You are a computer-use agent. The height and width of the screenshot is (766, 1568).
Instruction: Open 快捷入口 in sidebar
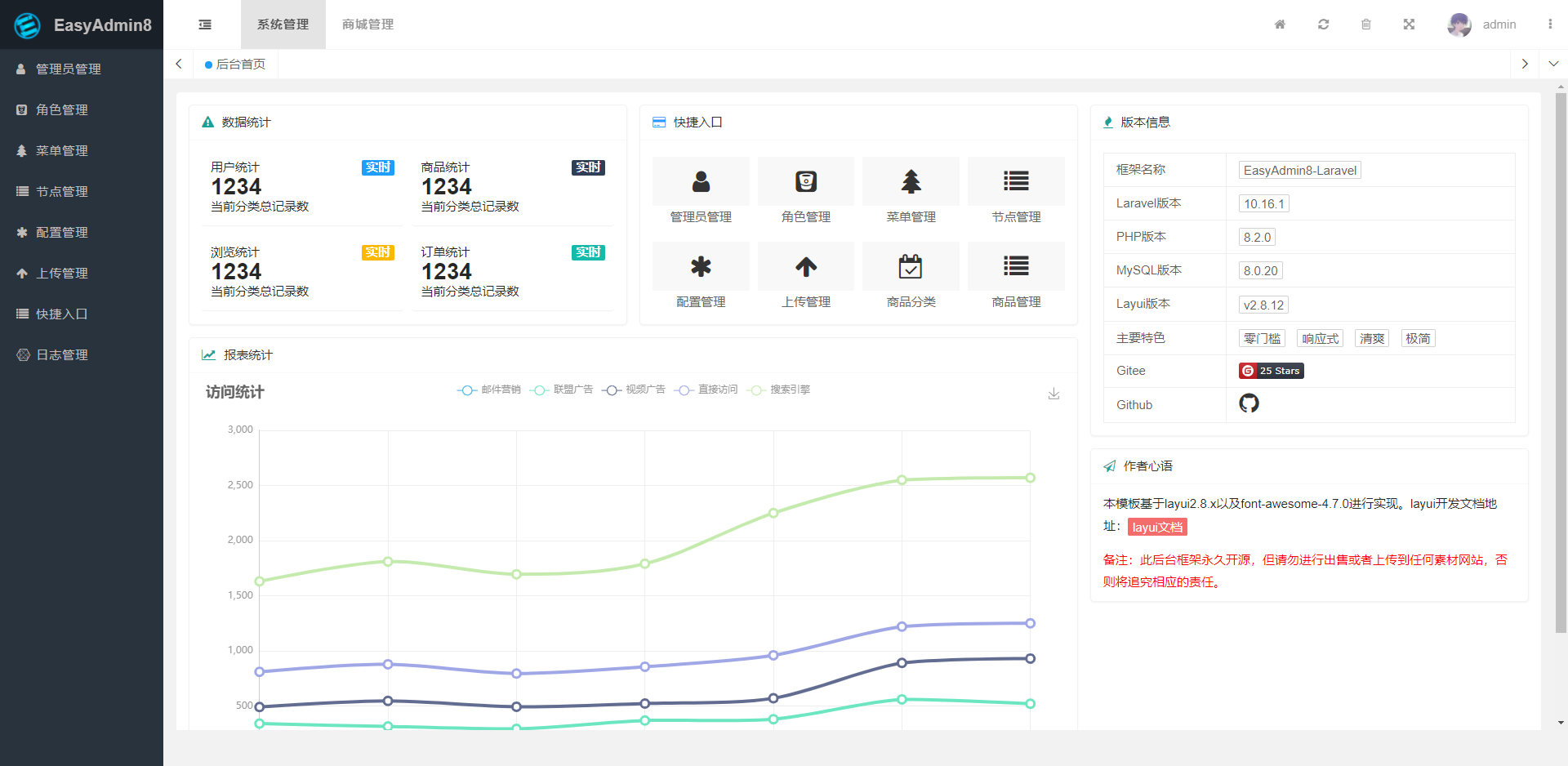point(82,314)
